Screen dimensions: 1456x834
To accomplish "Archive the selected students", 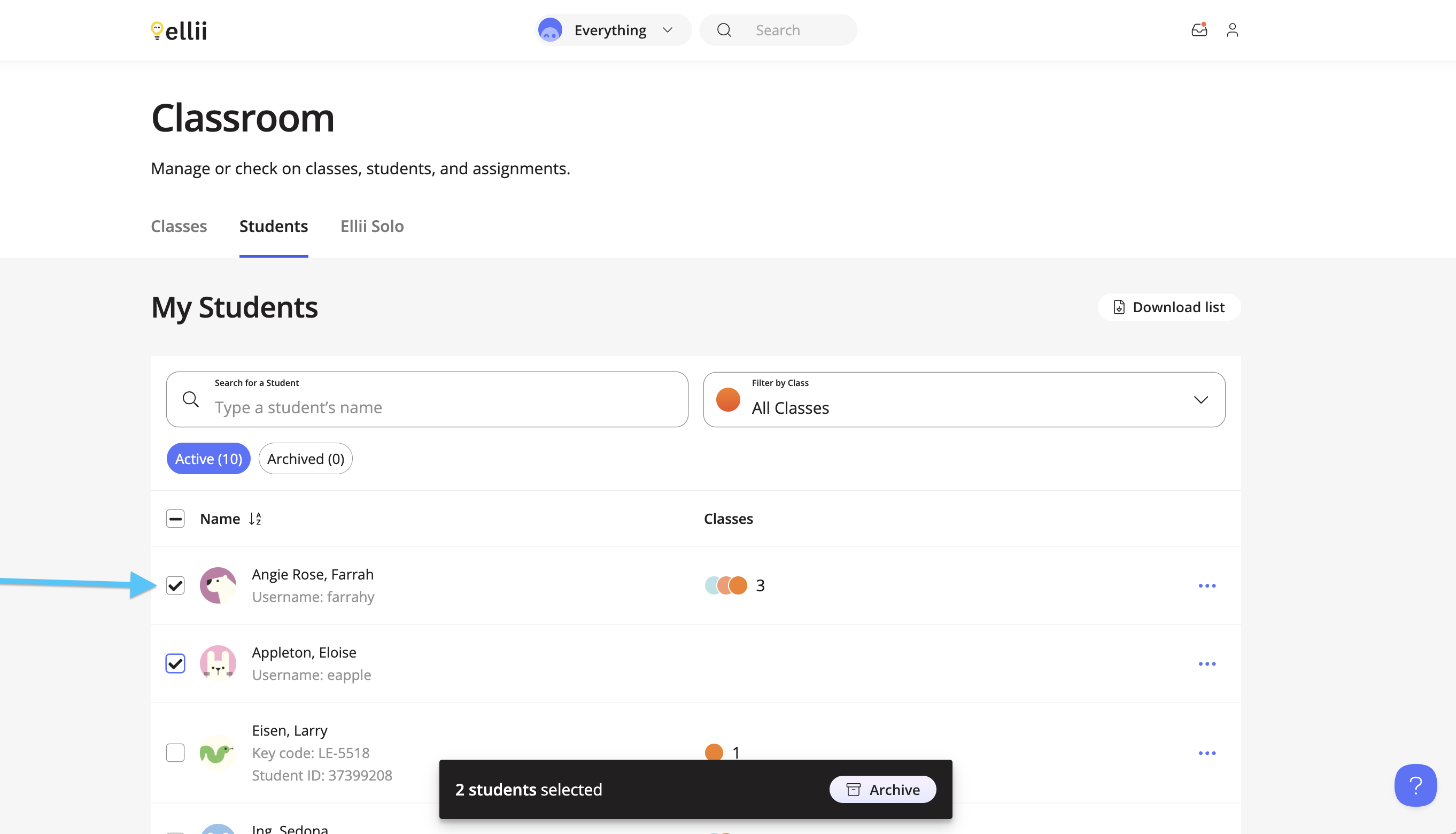I will 883,789.
